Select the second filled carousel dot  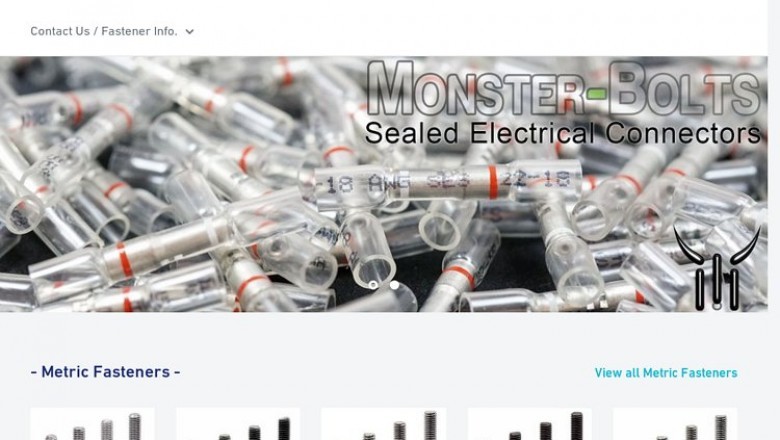point(394,285)
